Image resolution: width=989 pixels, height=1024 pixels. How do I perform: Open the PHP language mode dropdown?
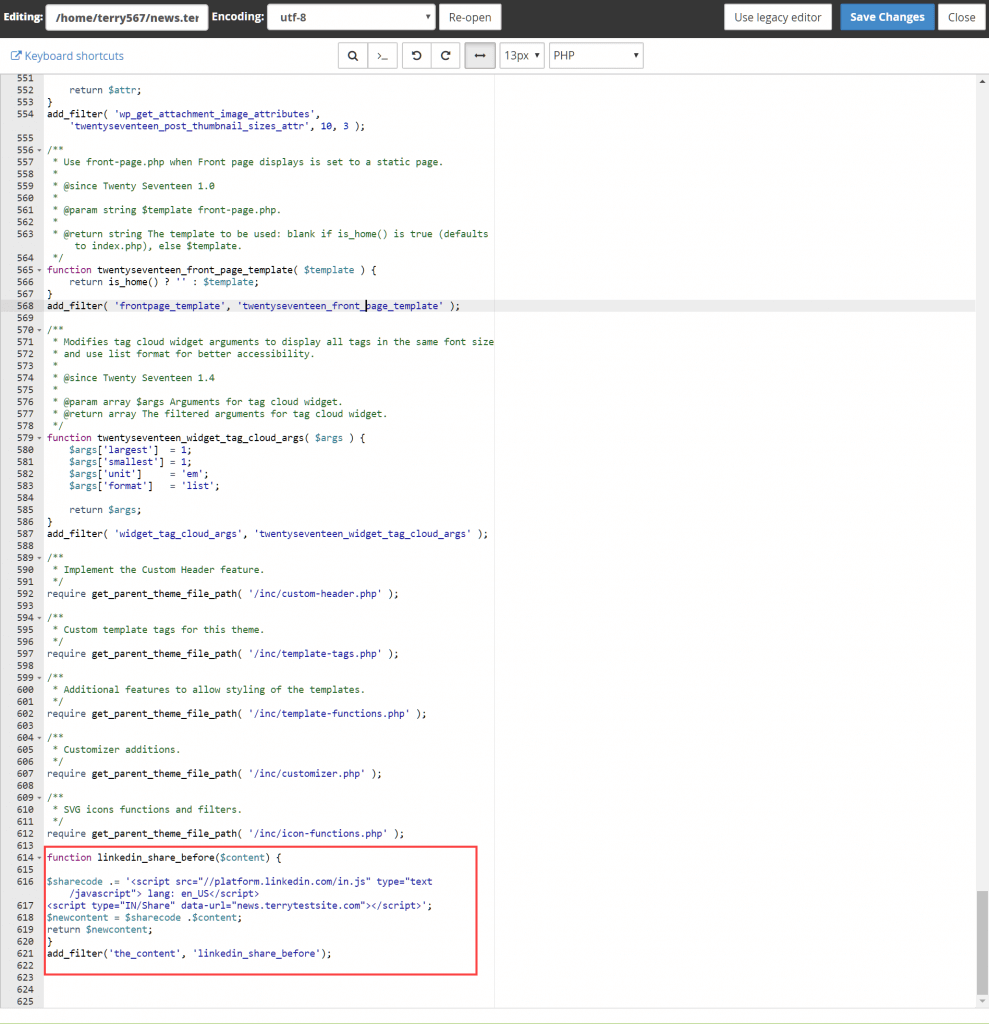point(596,56)
